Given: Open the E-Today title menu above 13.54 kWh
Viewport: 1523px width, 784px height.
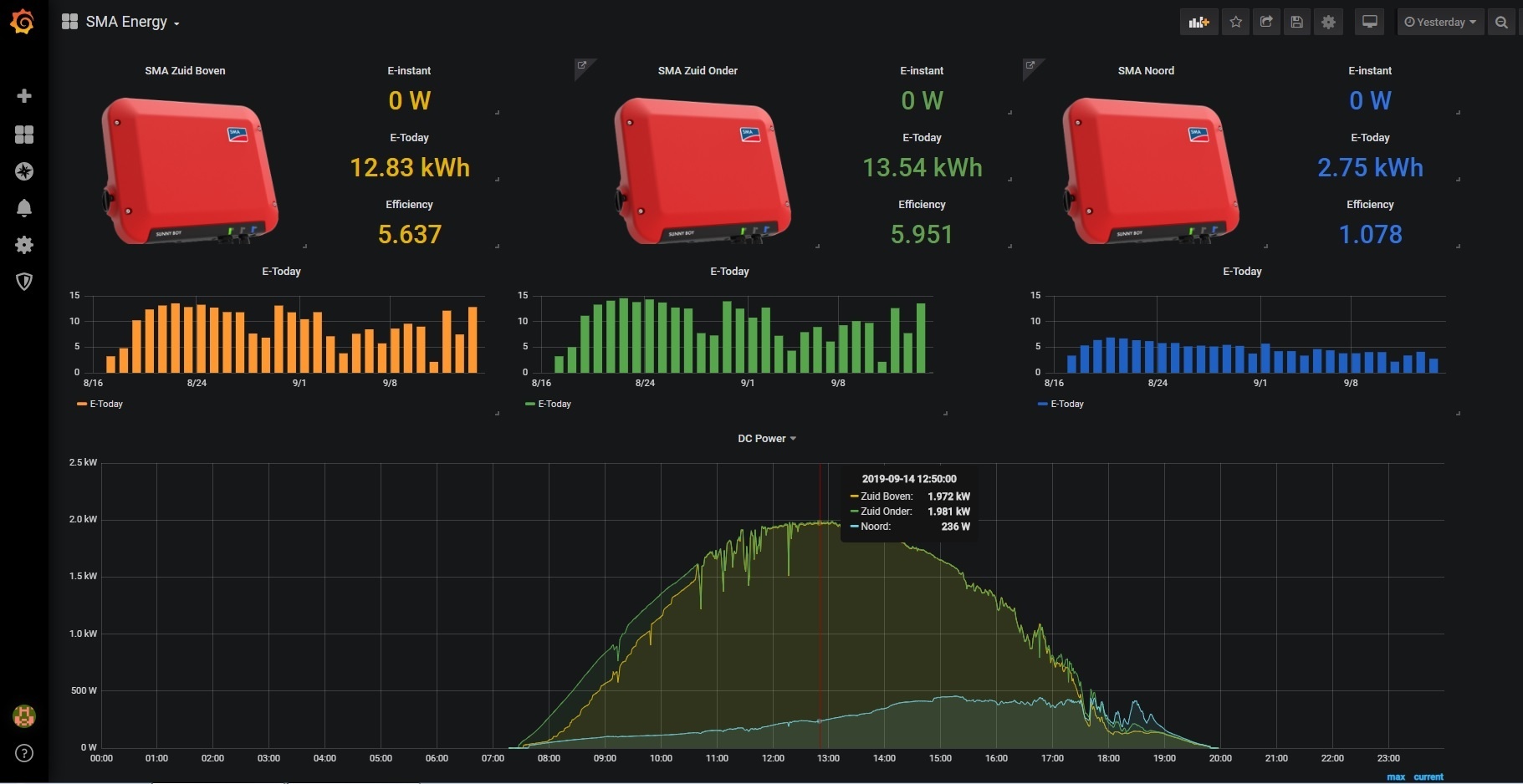Looking at the screenshot, I should pyautogui.click(x=922, y=138).
